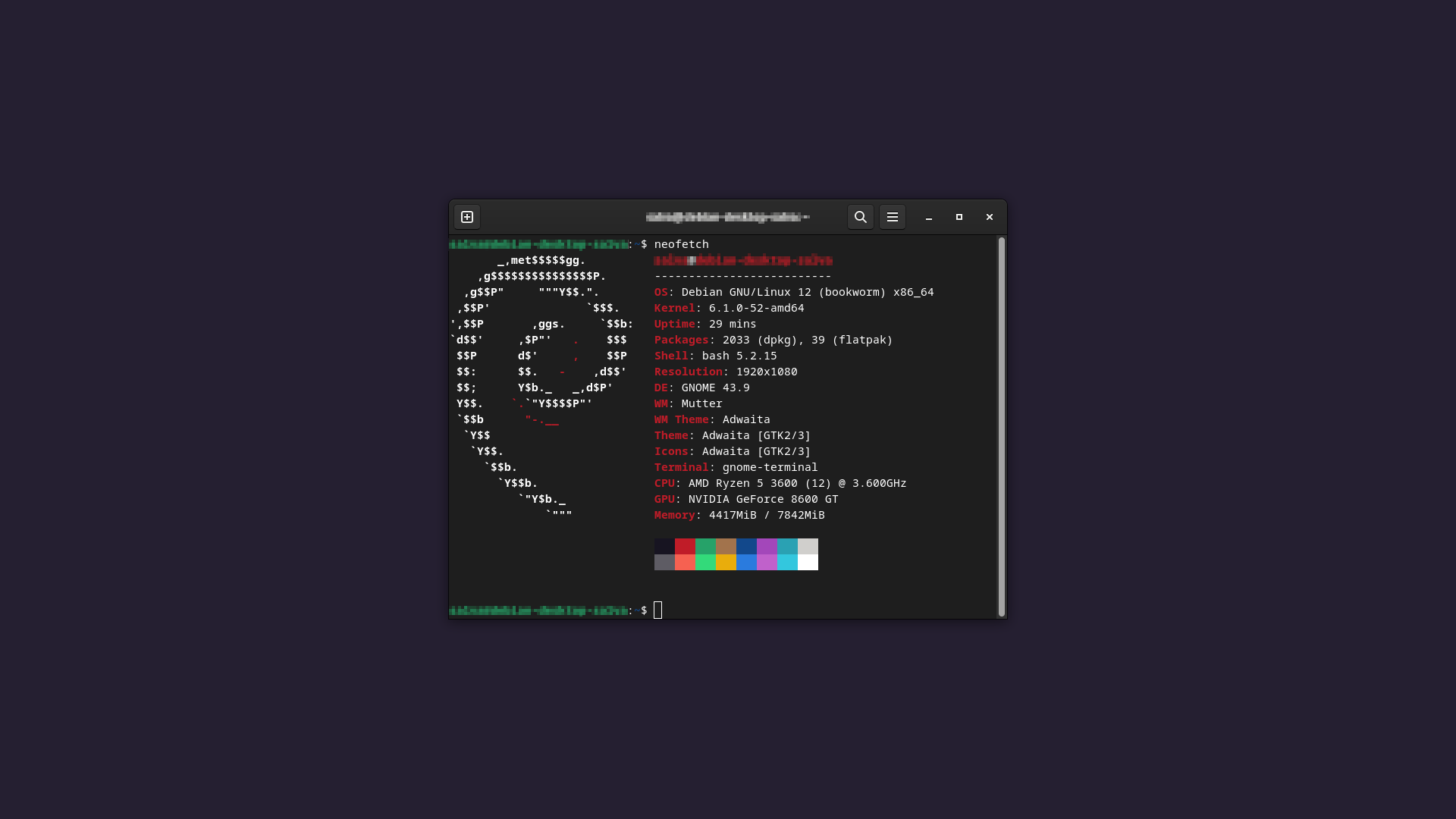This screenshot has height=819, width=1456.
Task: Click the terminal value "gnome-terminal"
Action: click(x=770, y=467)
